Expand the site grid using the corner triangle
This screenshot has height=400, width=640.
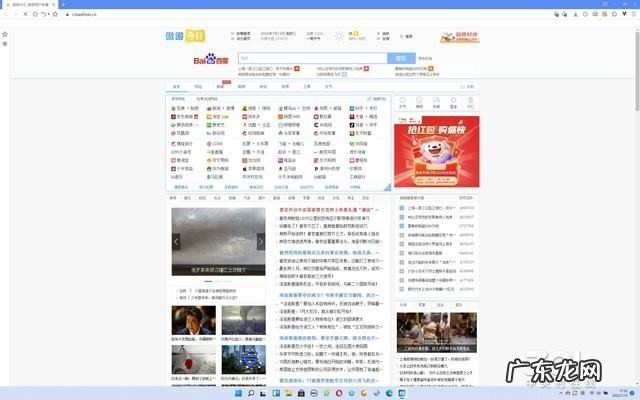point(387,187)
